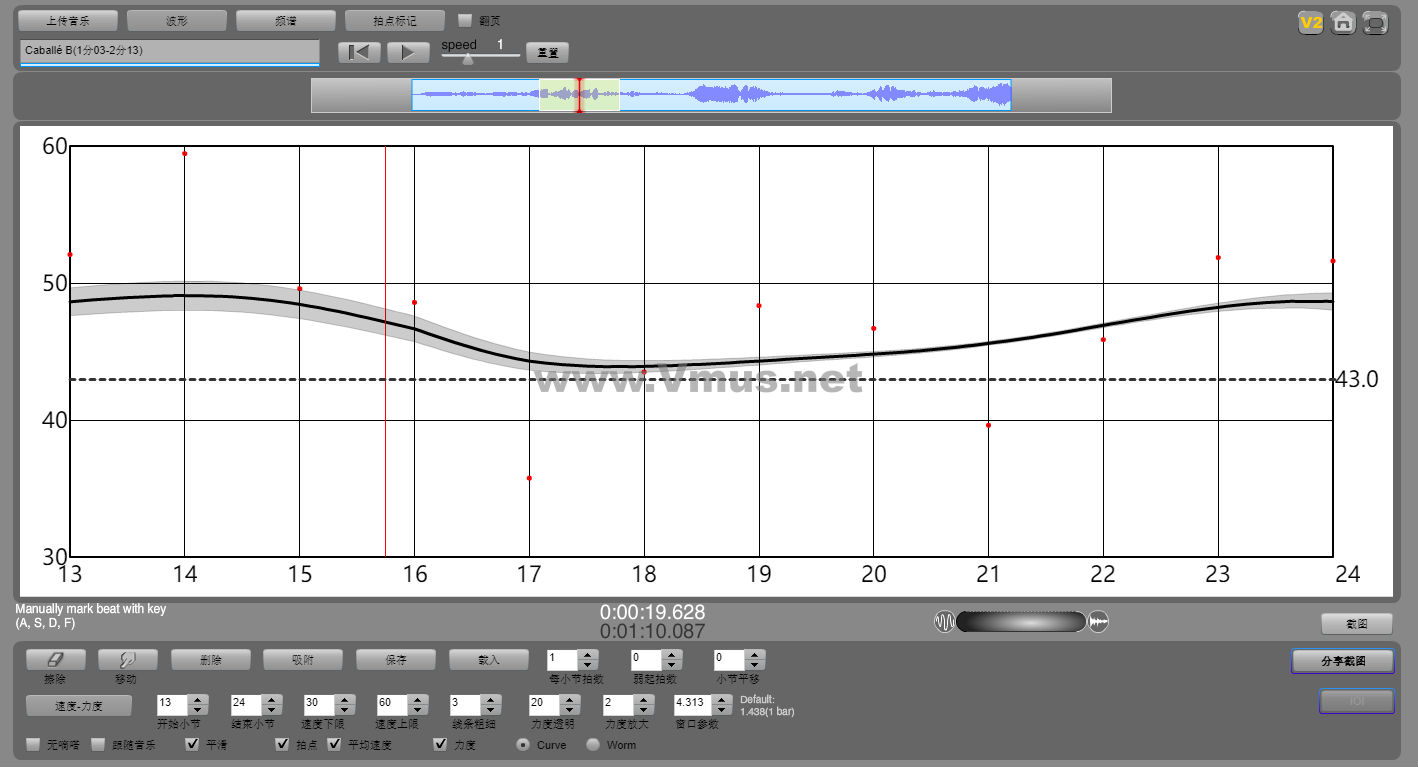Select the eraser (擦除) tool
This screenshot has width=1418, height=767.
pyautogui.click(x=55, y=660)
